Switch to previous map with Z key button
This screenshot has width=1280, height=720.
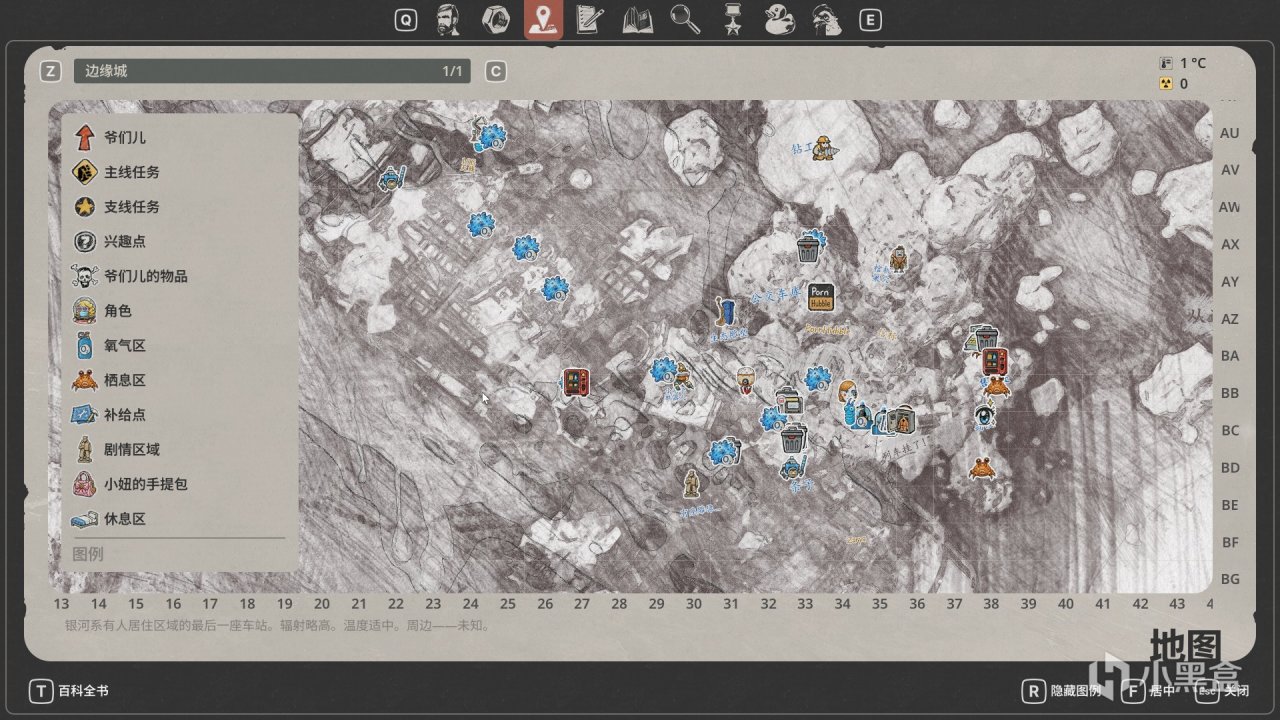[50, 71]
